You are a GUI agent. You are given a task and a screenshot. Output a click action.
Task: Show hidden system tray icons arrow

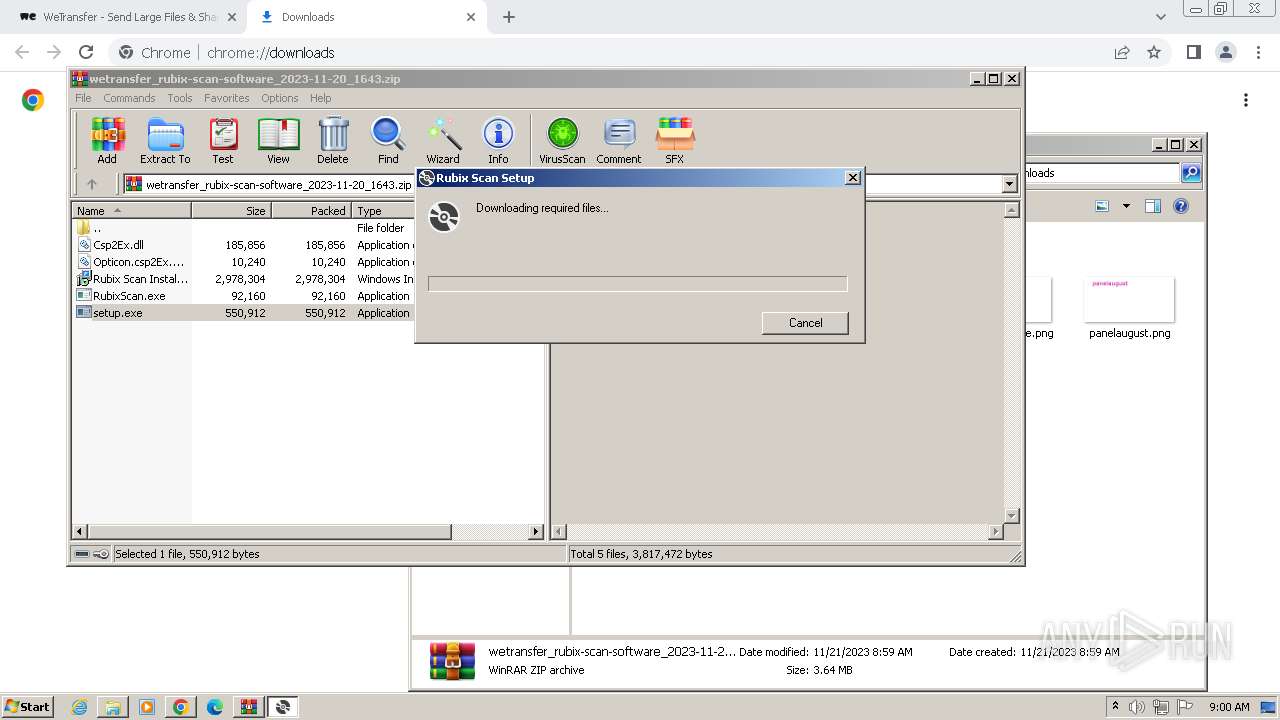pyautogui.click(x=1116, y=707)
